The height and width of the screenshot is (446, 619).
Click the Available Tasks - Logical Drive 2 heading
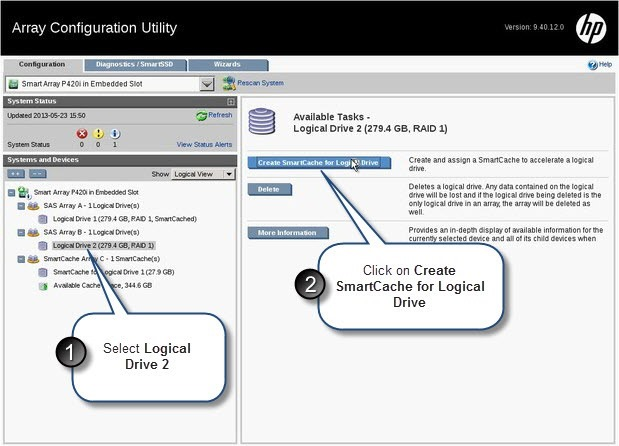[x=370, y=123]
